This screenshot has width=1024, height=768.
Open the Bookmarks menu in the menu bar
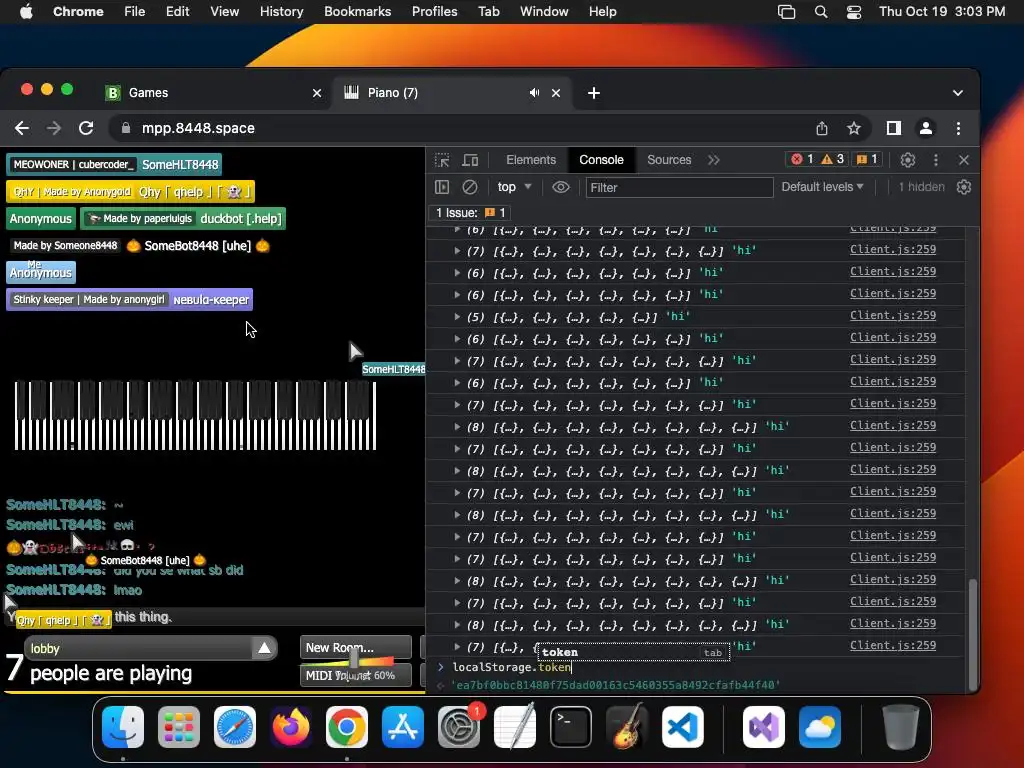click(x=357, y=11)
